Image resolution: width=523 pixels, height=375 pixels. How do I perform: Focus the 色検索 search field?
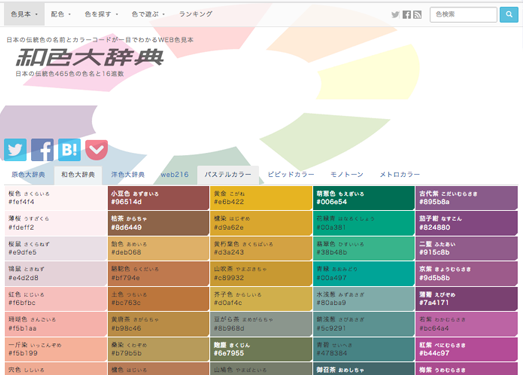[463, 15]
